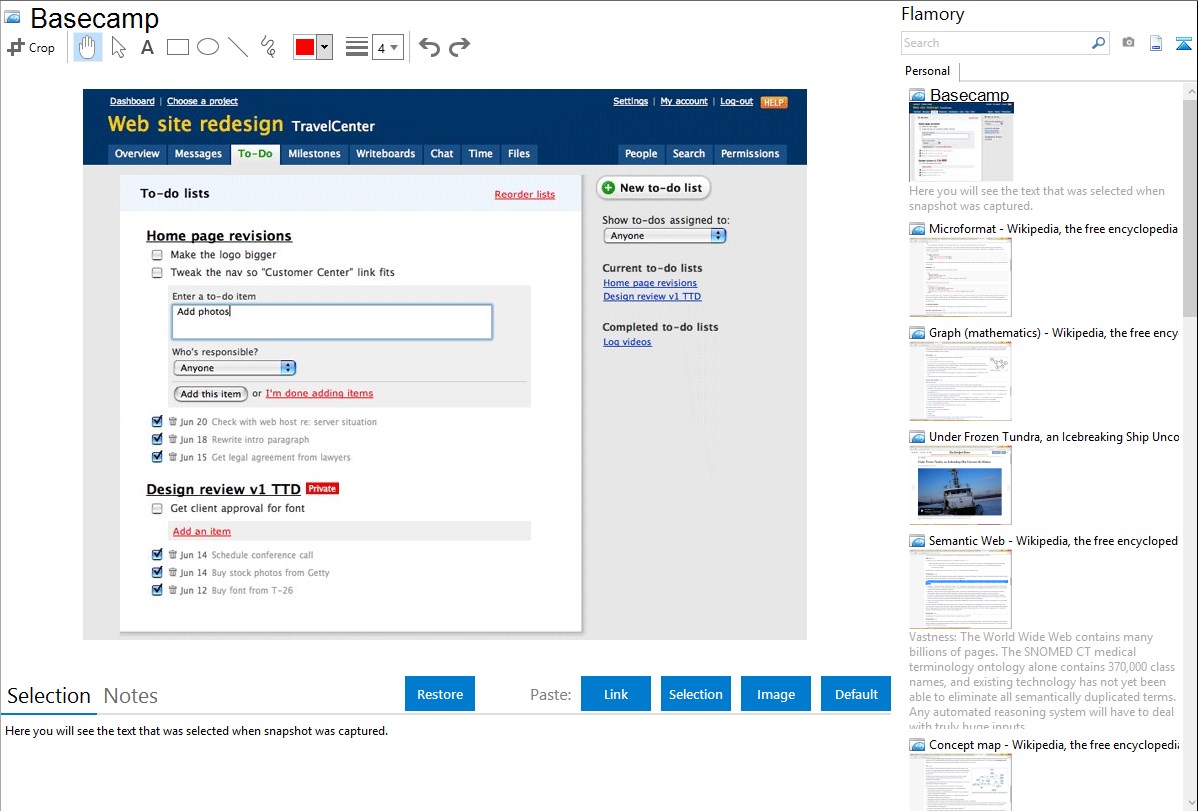Pick the straight line tool
This screenshot has height=811, width=1198.
point(238,47)
